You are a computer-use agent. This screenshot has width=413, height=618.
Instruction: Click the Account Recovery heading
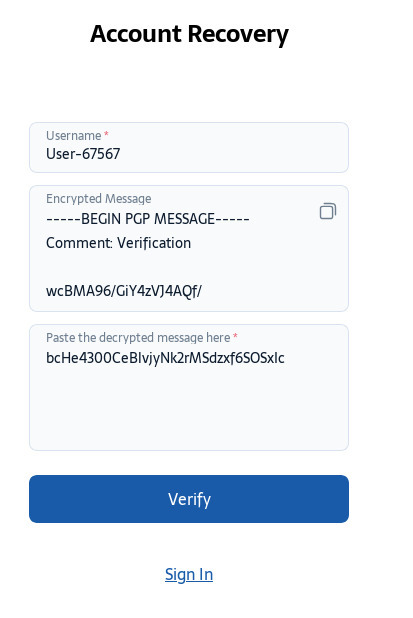click(x=189, y=34)
